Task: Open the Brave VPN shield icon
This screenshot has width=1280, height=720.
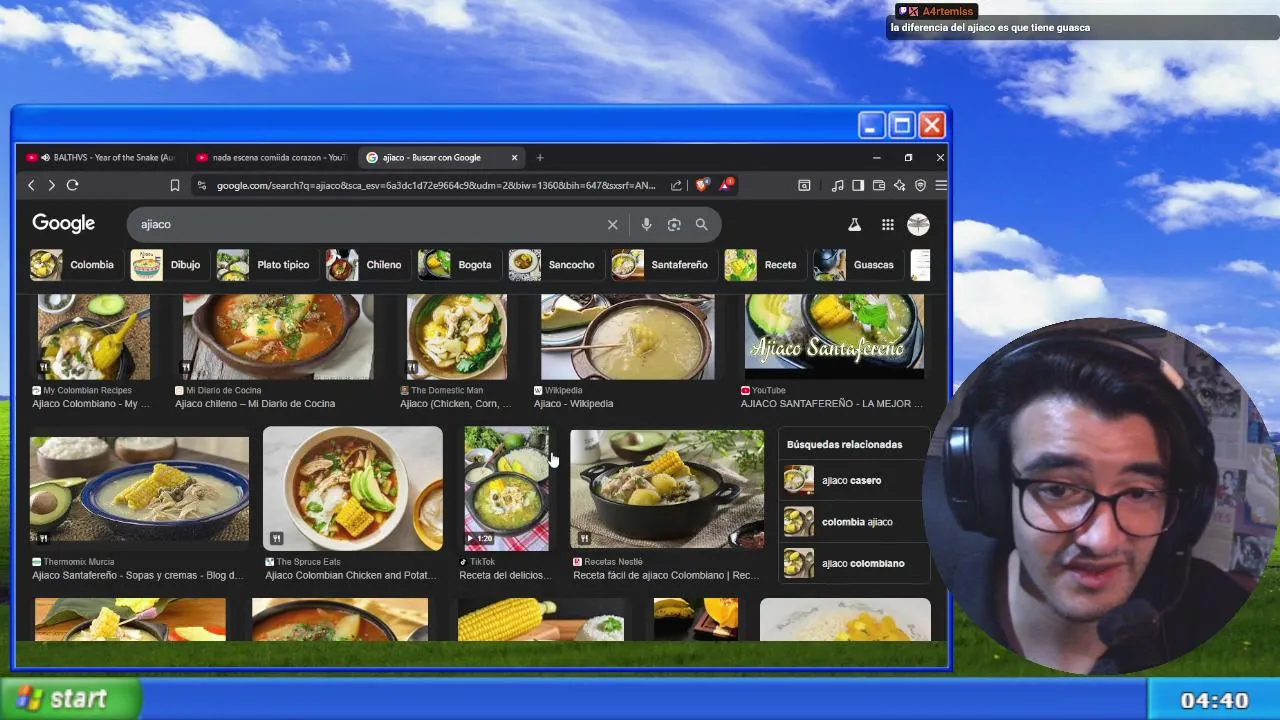Action: coord(920,185)
